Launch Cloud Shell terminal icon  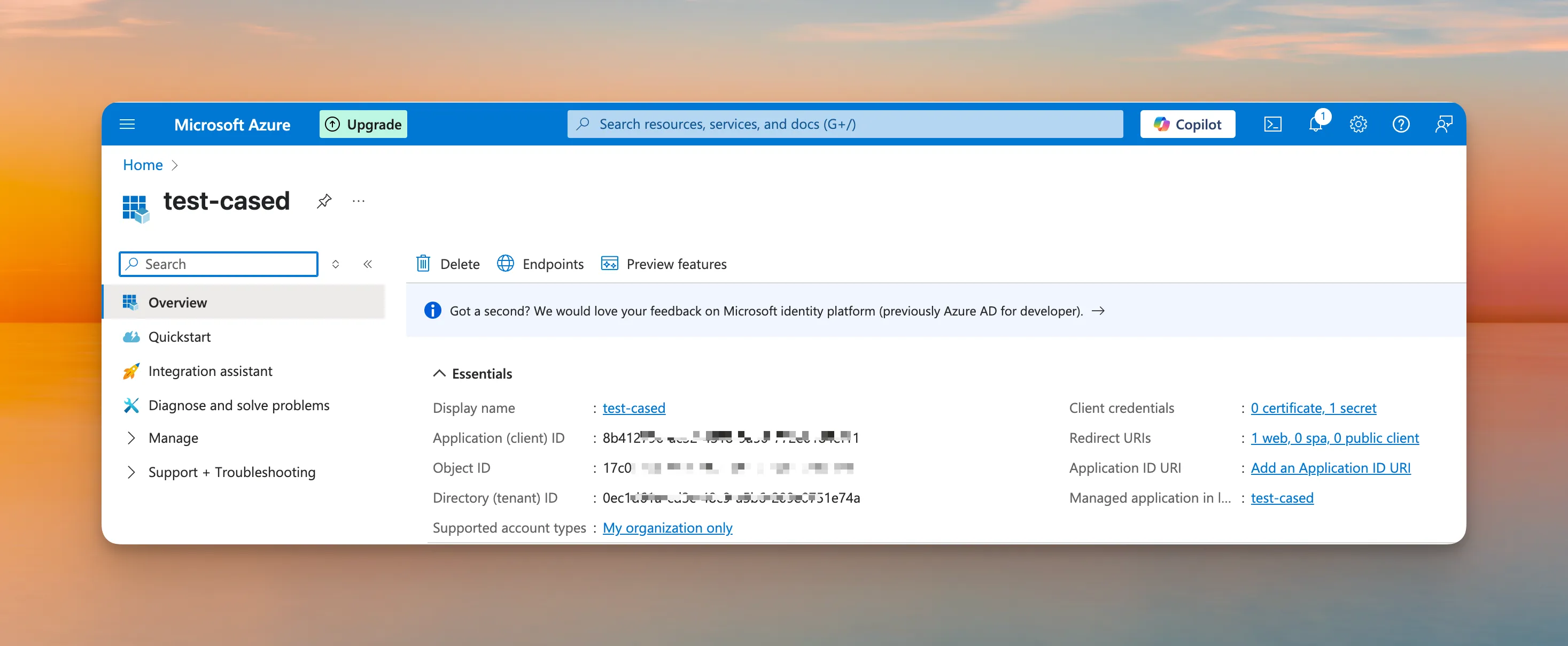pos(1273,124)
